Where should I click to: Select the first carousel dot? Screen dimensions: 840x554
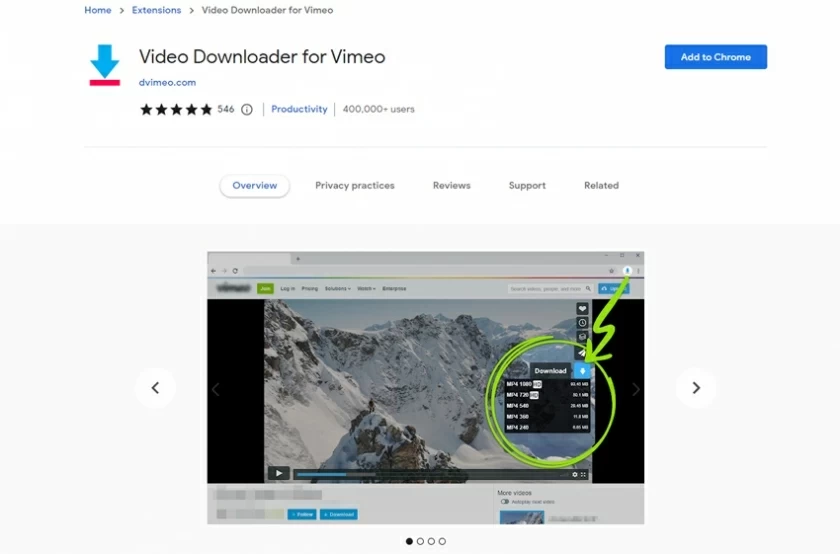[409, 541]
